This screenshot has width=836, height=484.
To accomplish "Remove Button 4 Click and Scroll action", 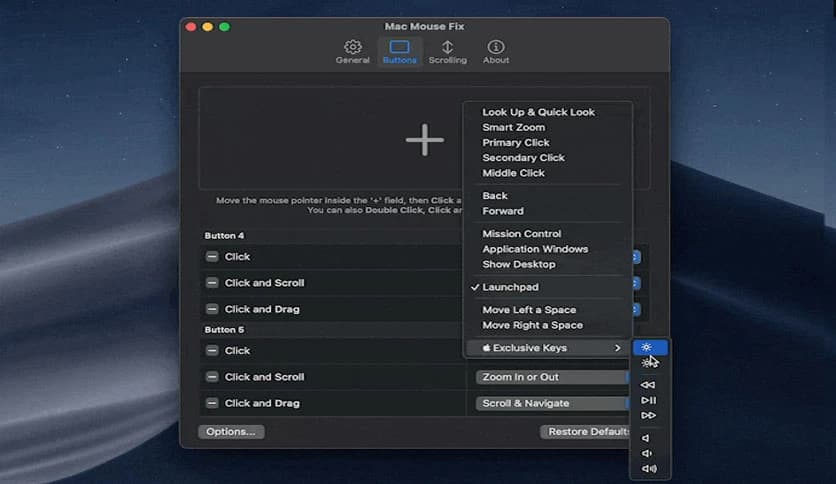I will point(212,283).
